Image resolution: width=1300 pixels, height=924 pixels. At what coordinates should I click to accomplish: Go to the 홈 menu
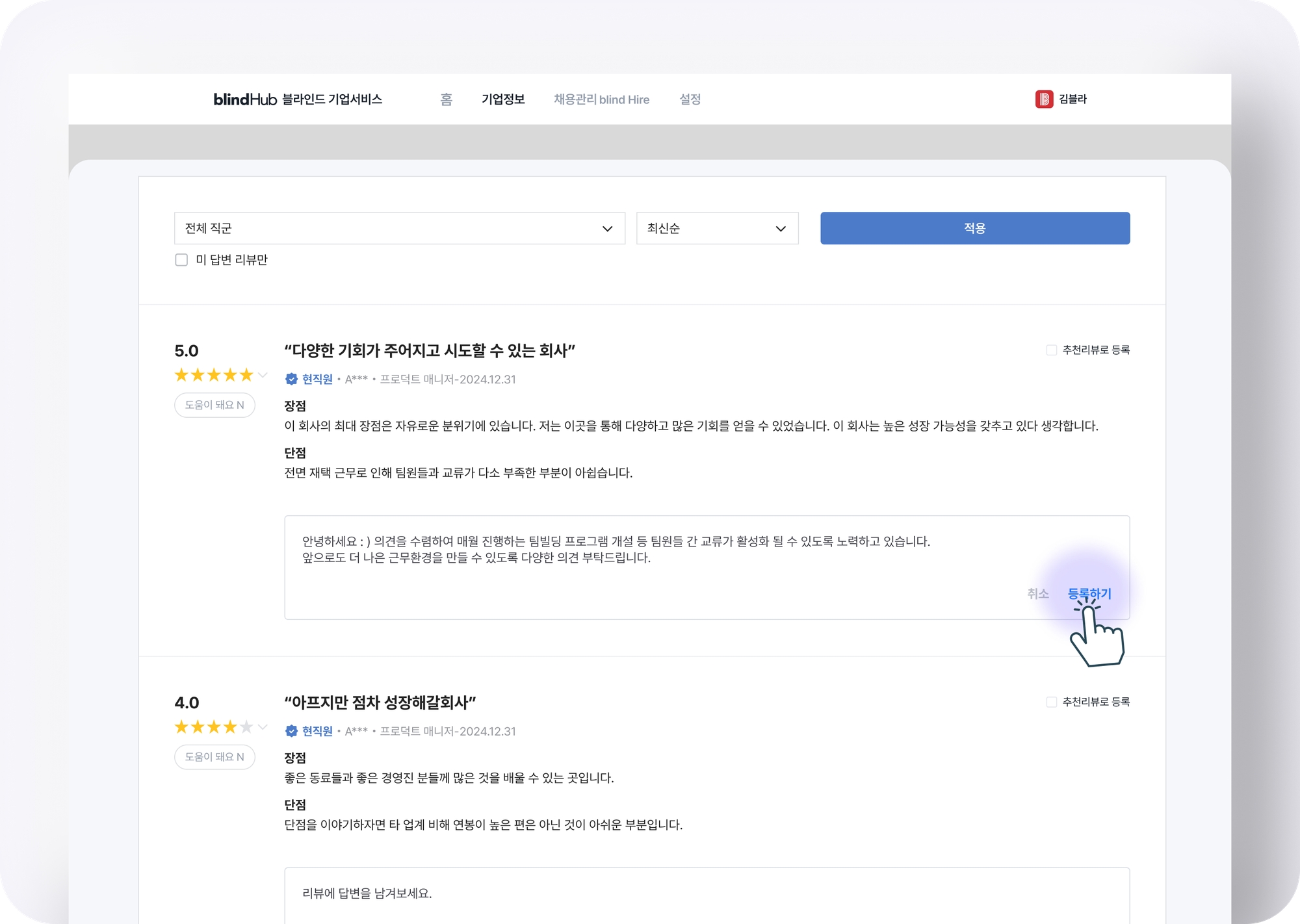pyautogui.click(x=446, y=99)
